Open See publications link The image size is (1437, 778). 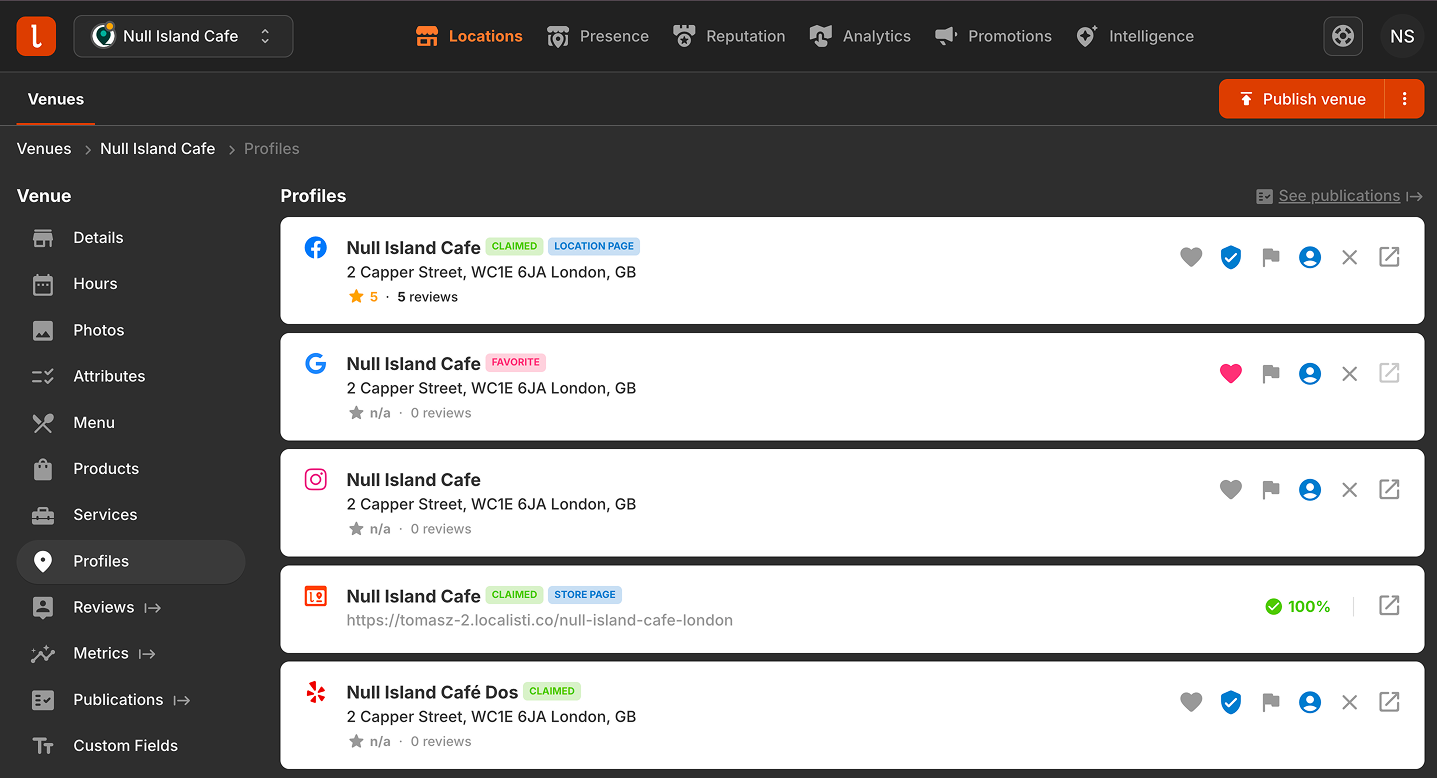[1339, 196]
